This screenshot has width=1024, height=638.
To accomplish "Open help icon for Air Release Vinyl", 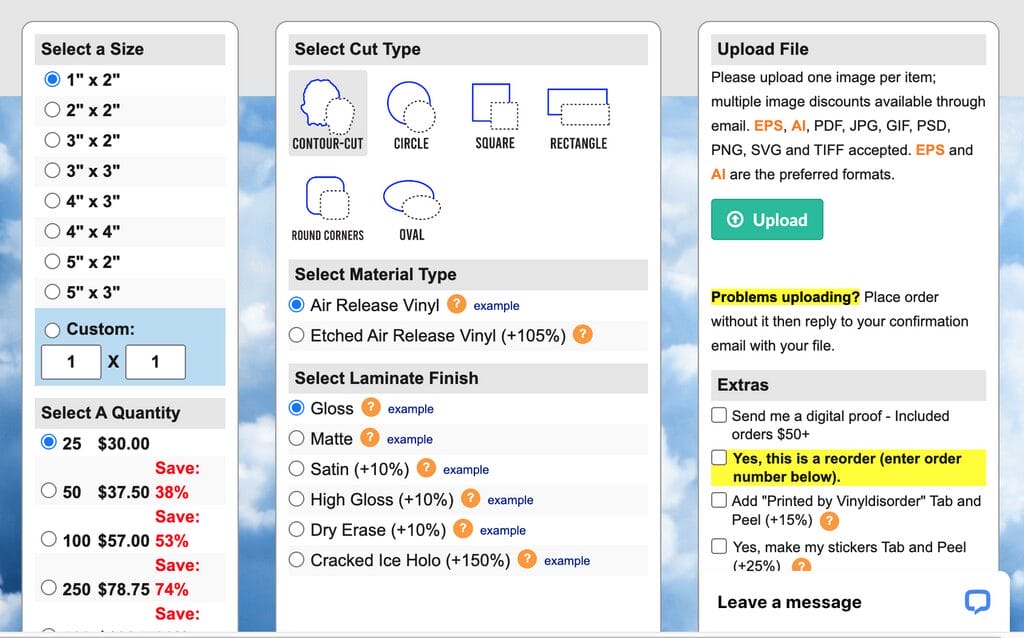I will point(456,304).
